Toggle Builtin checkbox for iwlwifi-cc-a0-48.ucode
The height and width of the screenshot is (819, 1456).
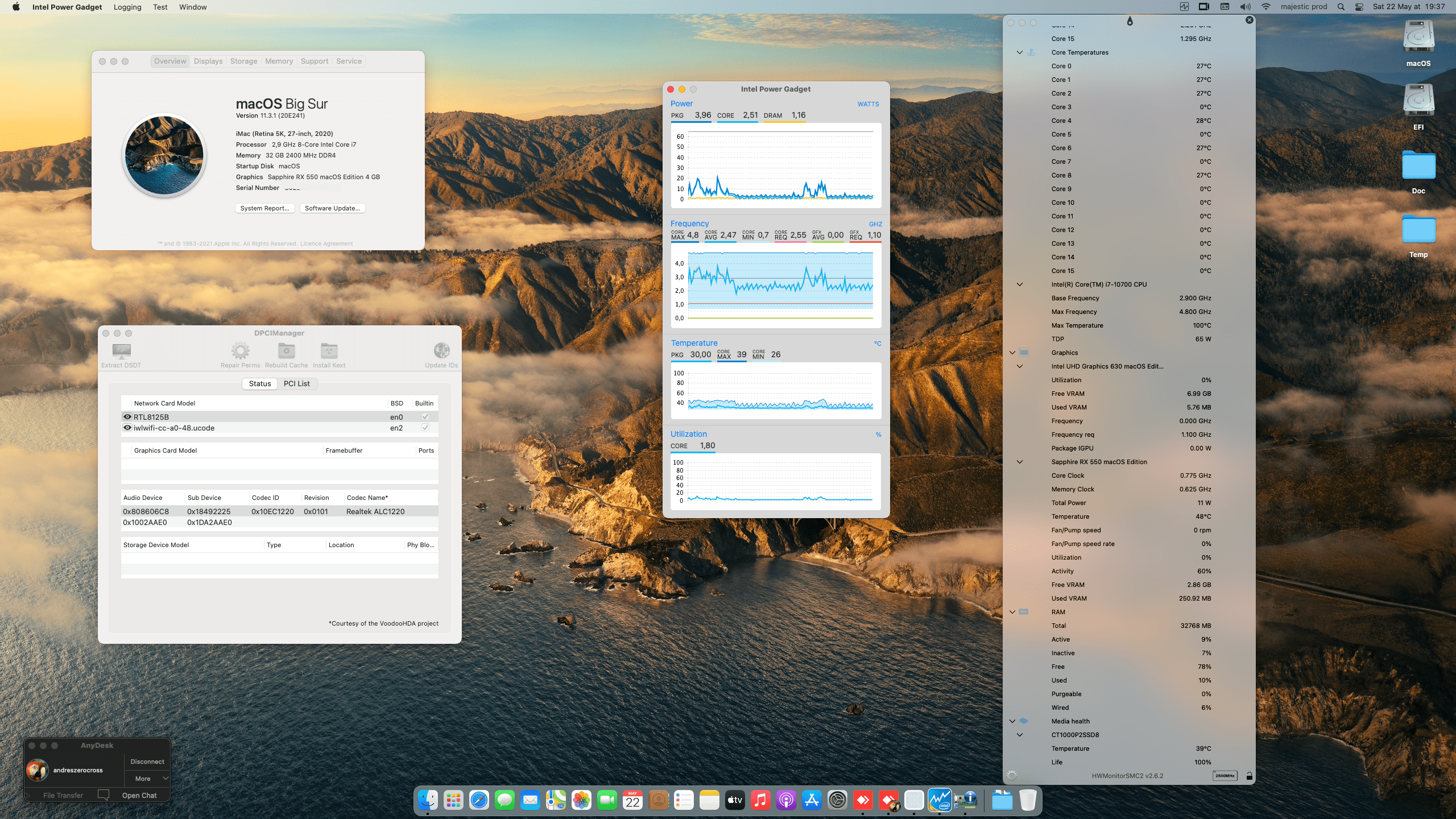[x=425, y=428]
